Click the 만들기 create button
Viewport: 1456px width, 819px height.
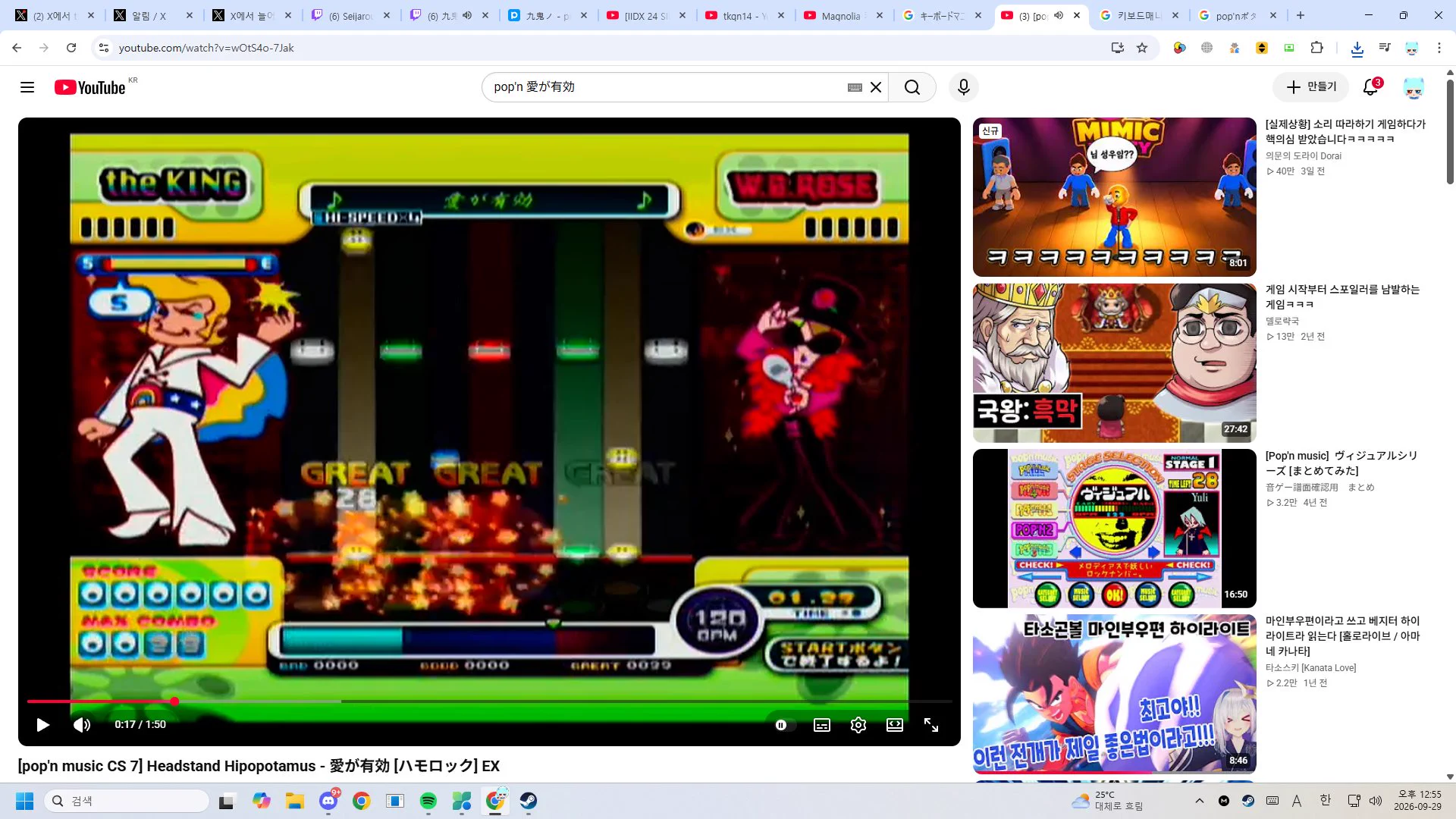coord(1311,87)
